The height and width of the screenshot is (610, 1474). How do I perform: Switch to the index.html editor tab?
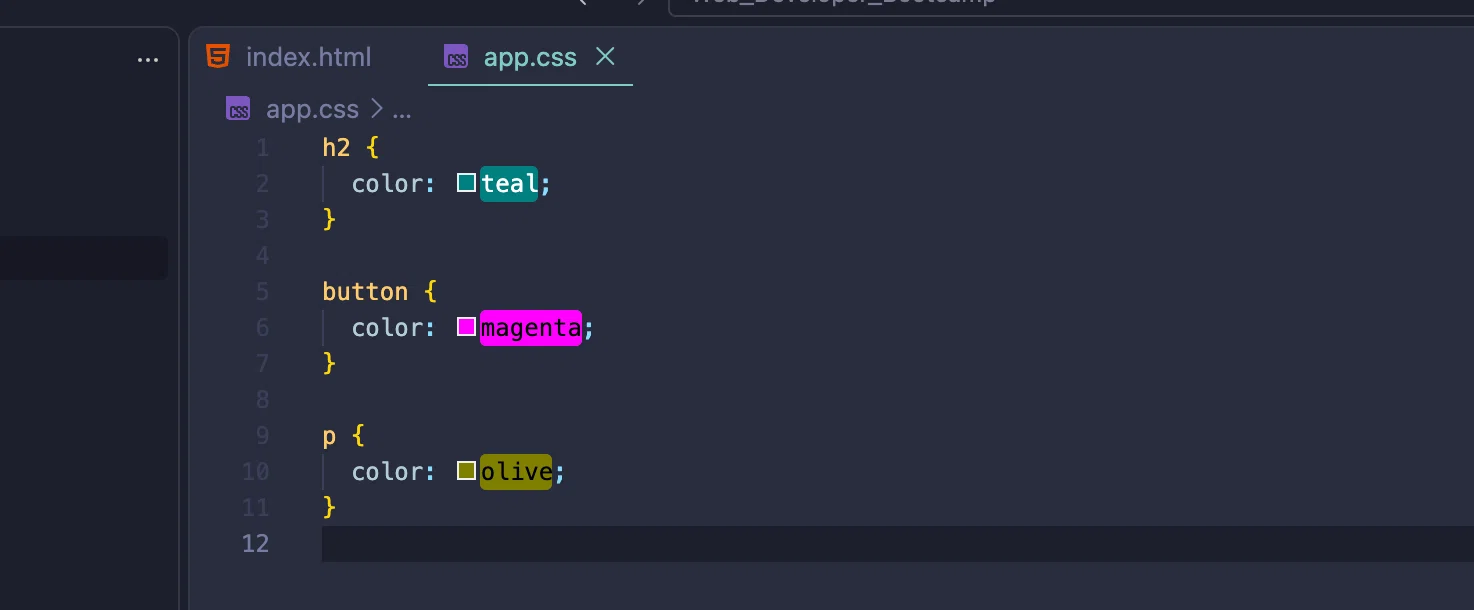(288, 57)
